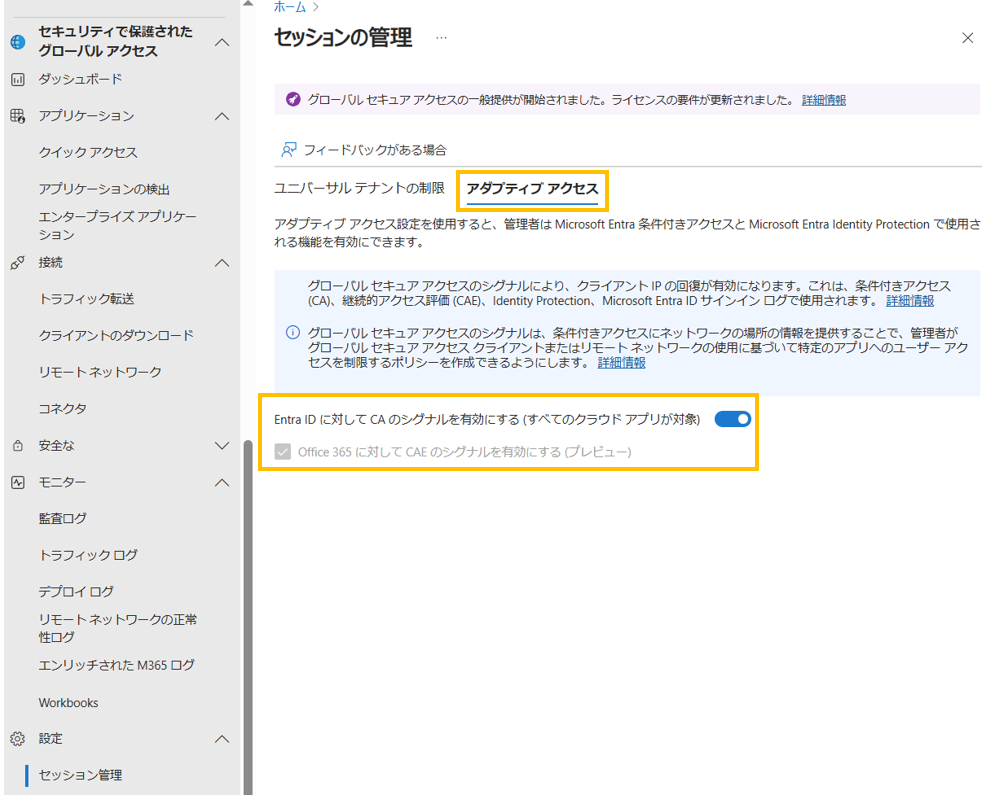Screen dimensions: 985x799
Task: Open トラフィック ログ
Action: 88,555
